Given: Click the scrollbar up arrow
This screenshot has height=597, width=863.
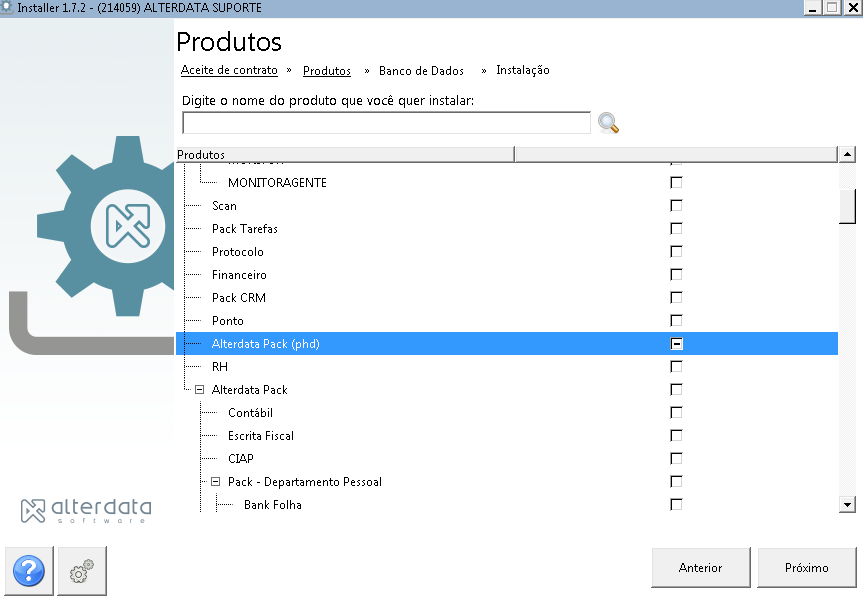Looking at the screenshot, I should pos(847,154).
